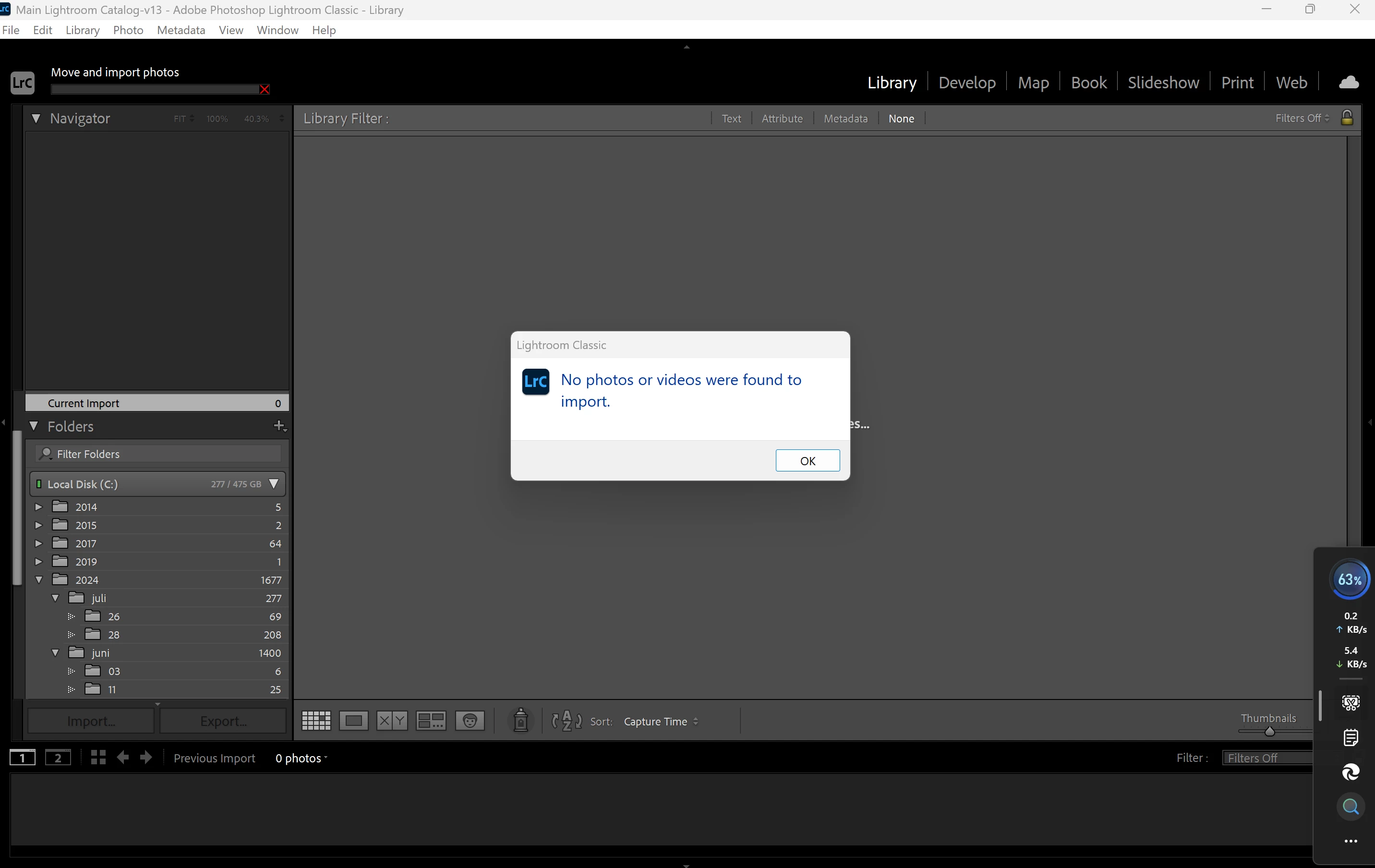Toggle sort direction A-Z icon
1375x868 pixels.
(x=567, y=721)
